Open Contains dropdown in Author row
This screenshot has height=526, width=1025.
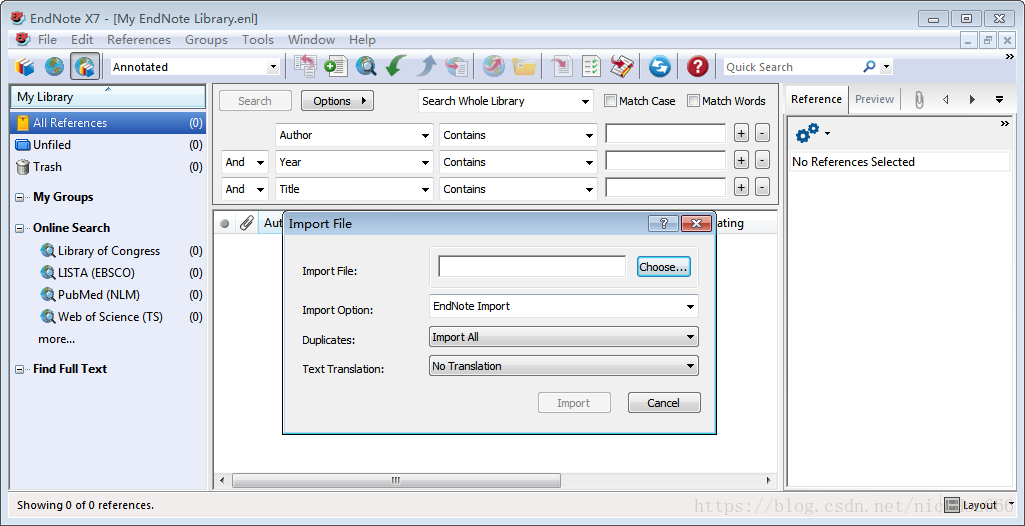518,135
